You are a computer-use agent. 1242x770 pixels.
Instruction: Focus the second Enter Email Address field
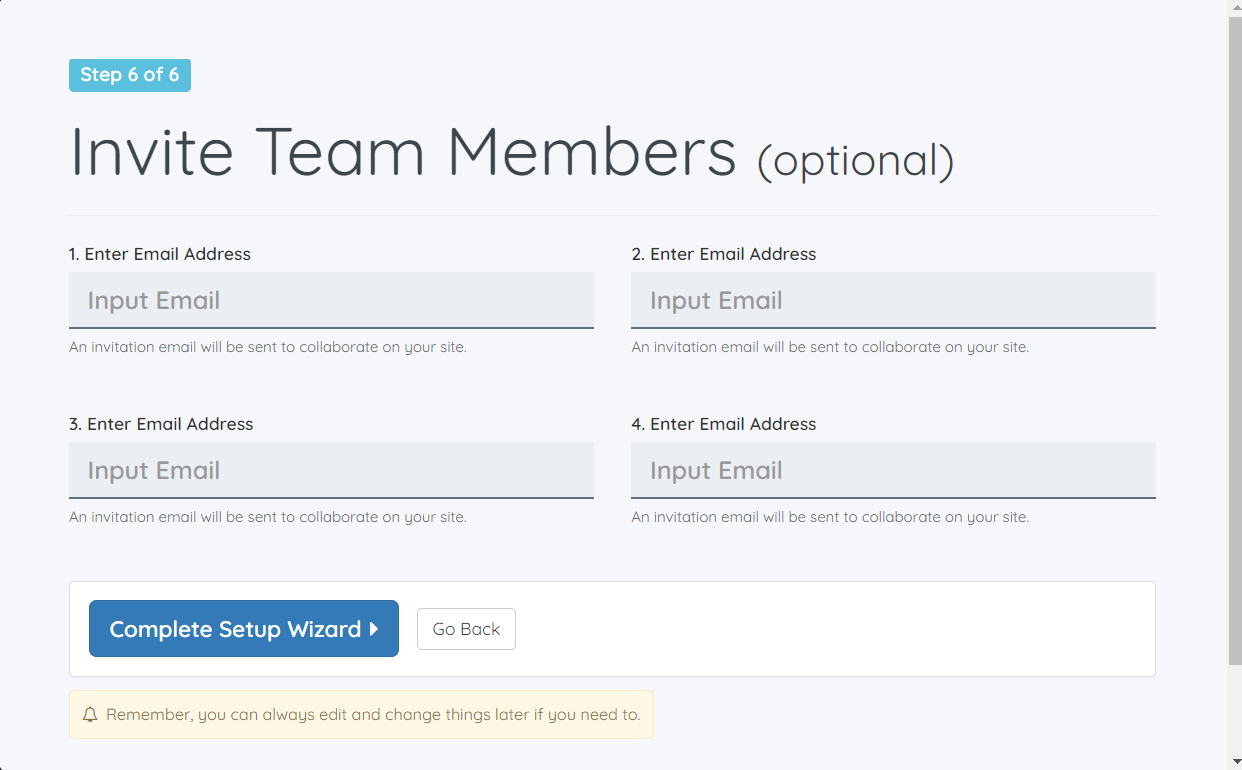[x=893, y=300]
